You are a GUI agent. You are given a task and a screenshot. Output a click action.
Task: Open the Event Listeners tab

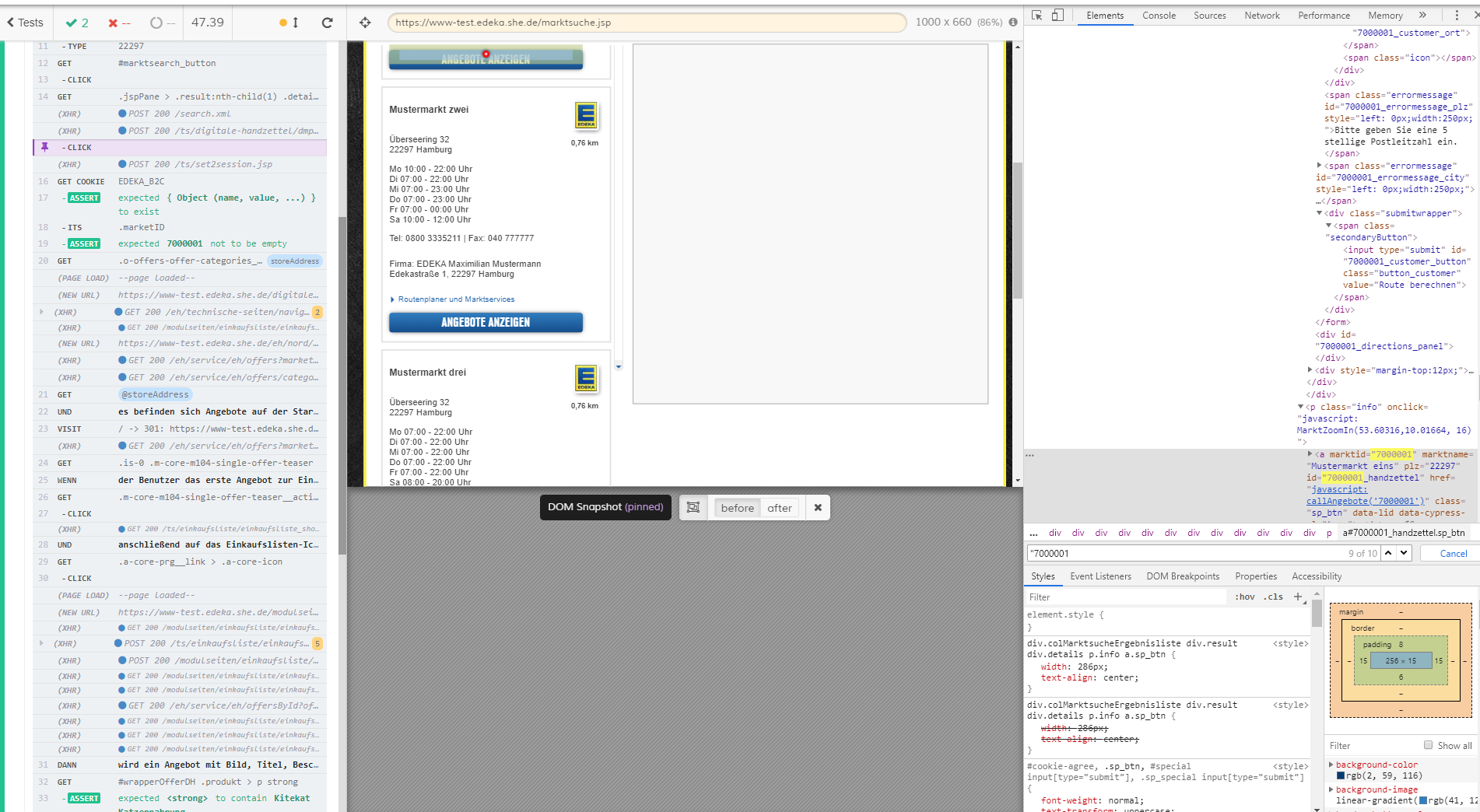click(1101, 576)
